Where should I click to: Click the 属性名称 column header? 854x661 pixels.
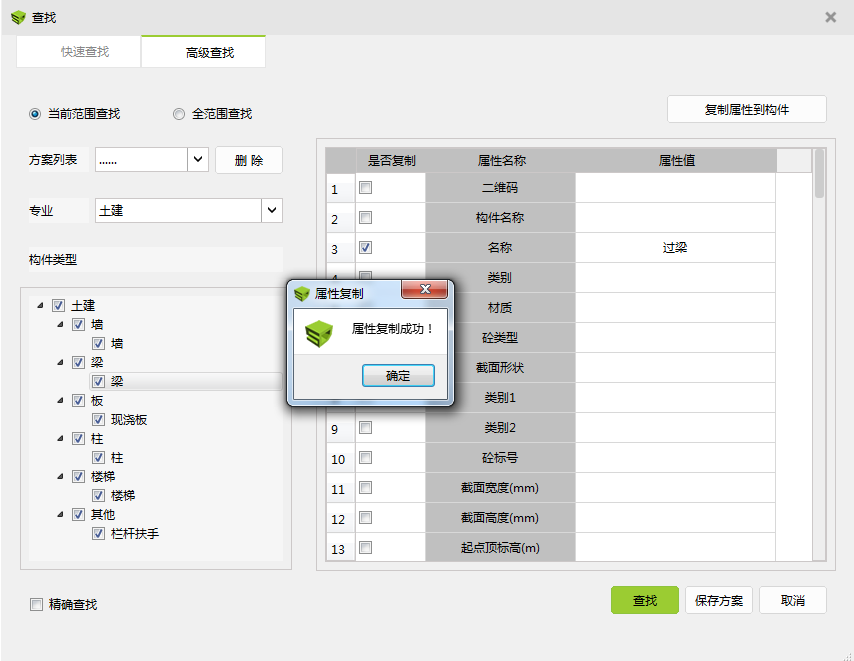click(501, 161)
